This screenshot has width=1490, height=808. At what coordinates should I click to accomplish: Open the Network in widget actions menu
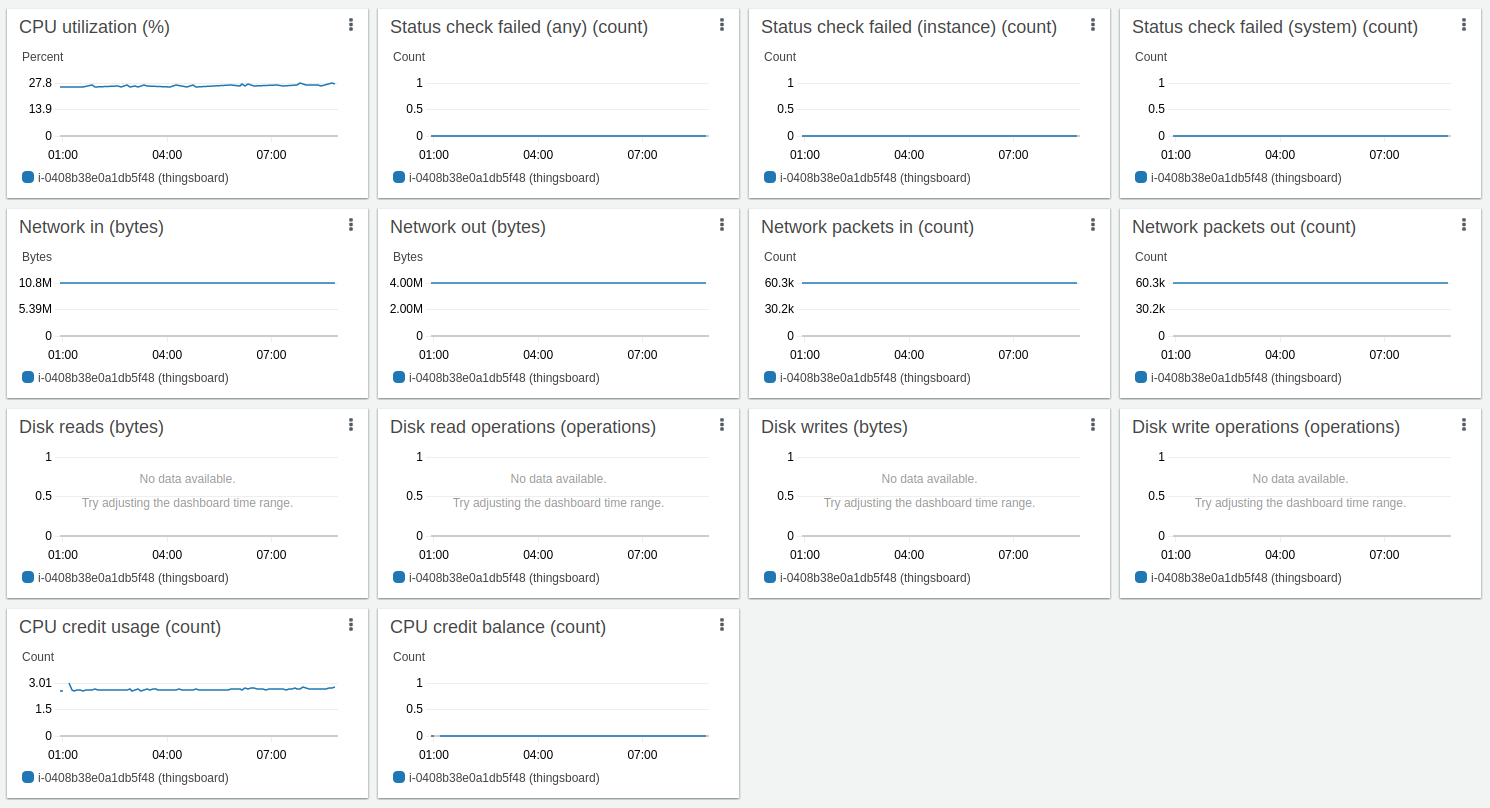[351, 225]
